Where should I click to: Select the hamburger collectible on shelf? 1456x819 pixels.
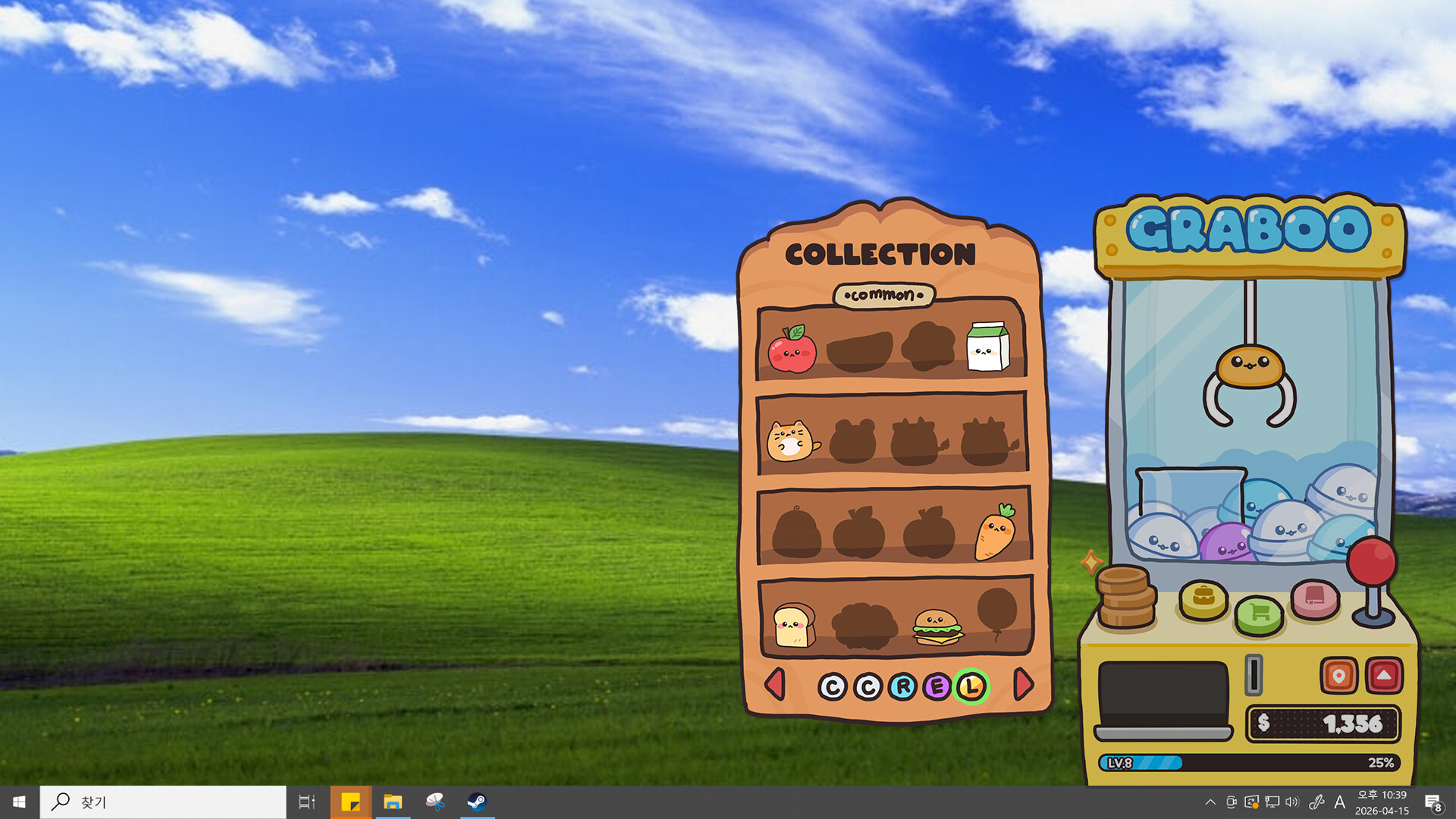point(937,626)
